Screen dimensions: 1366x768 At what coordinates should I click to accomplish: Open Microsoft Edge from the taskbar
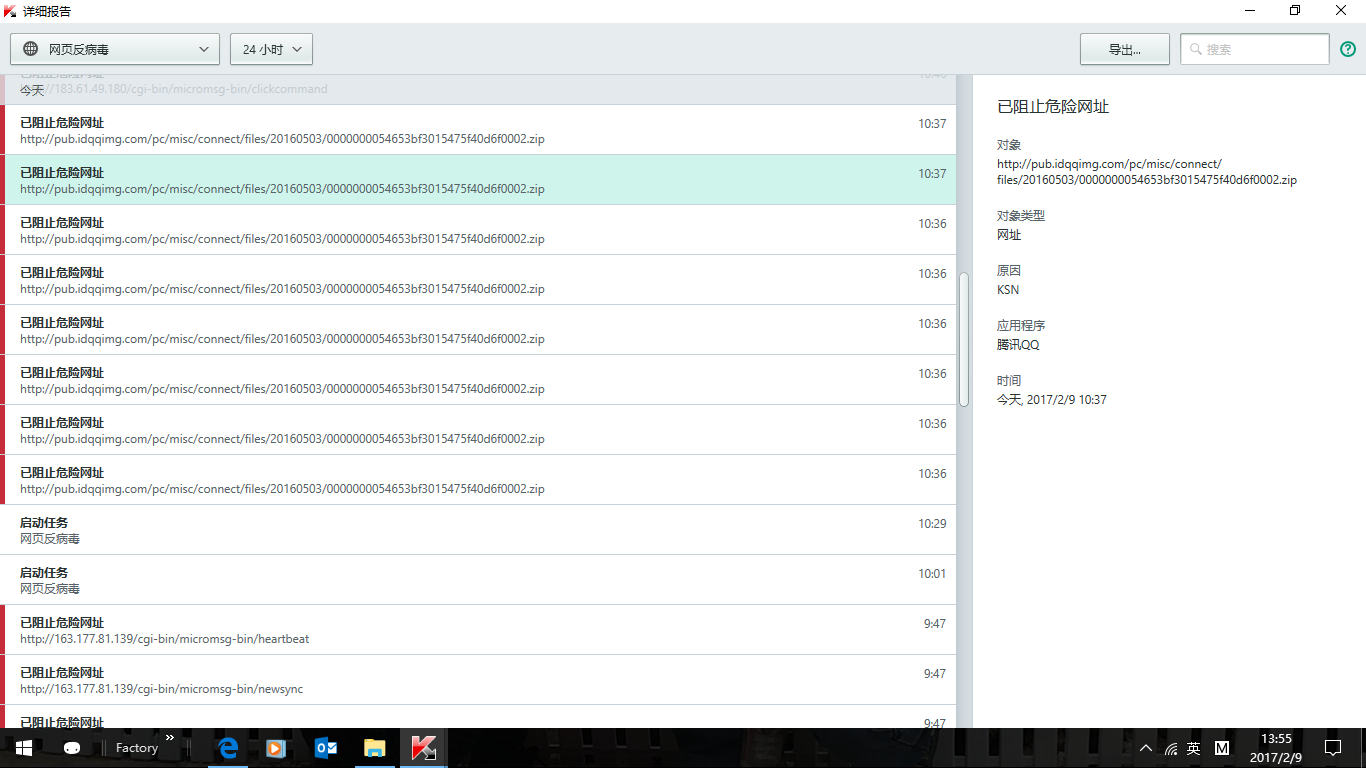coord(228,748)
